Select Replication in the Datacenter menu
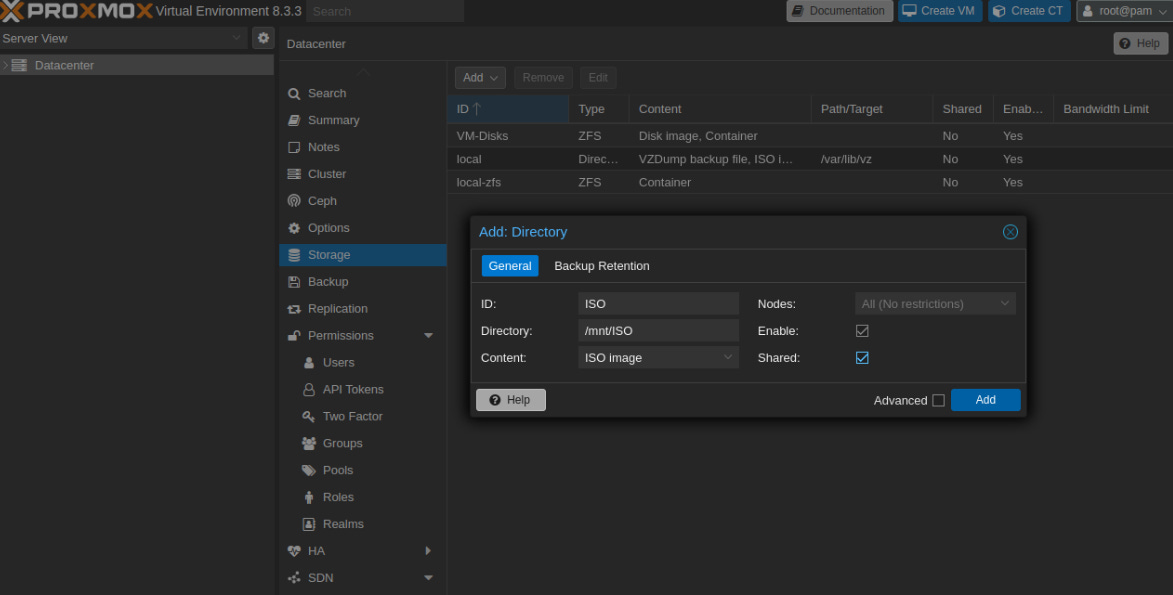Image resolution: width=1173 pixels, height=595 pixels. coord(363,309)
